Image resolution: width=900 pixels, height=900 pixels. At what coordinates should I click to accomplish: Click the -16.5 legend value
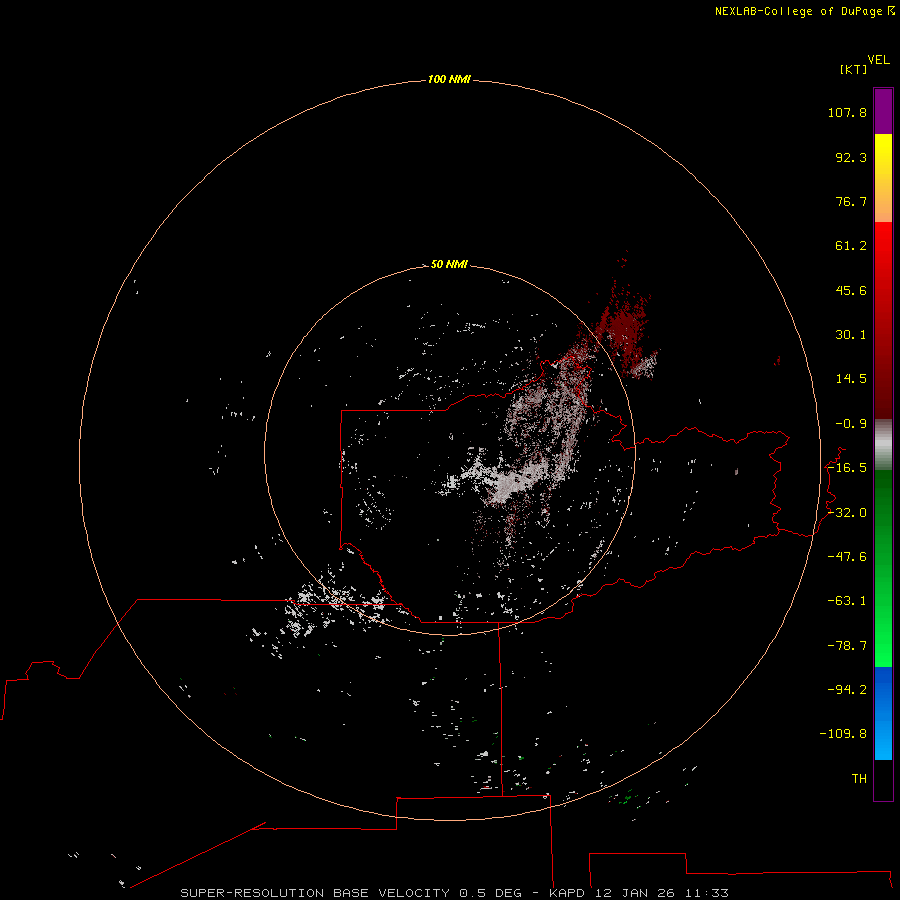[x=847, y=468]
